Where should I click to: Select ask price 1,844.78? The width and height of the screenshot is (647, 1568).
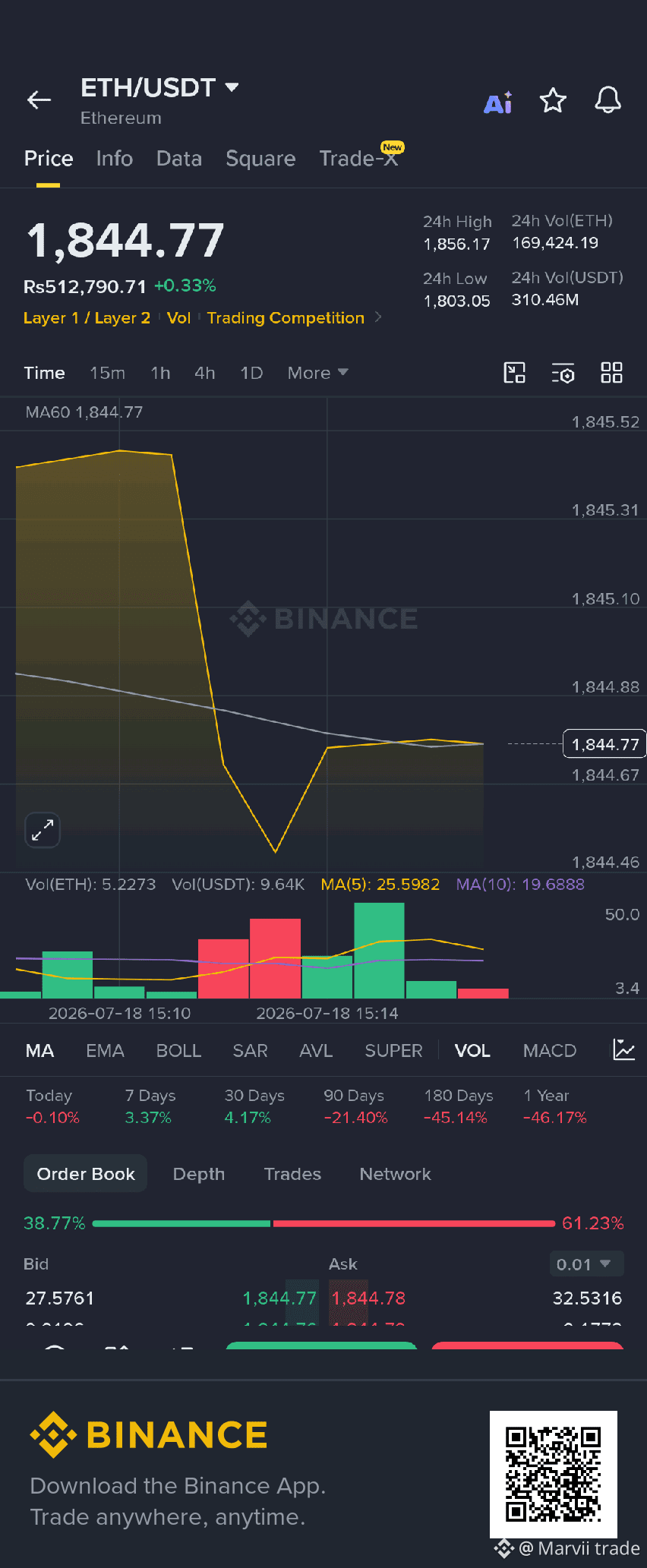(x=368, y=1298)
